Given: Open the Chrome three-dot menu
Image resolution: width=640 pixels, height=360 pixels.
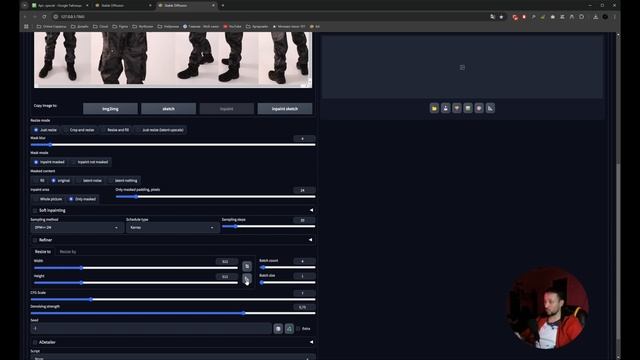Looking at the screenshot, I should click(614, 17).
